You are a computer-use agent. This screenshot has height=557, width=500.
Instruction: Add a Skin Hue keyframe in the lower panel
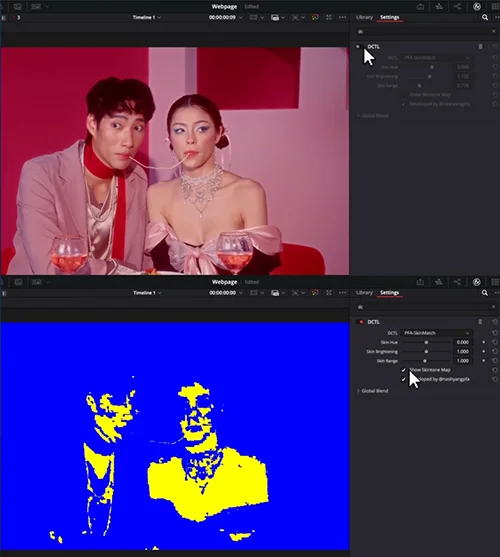[484, 342]
